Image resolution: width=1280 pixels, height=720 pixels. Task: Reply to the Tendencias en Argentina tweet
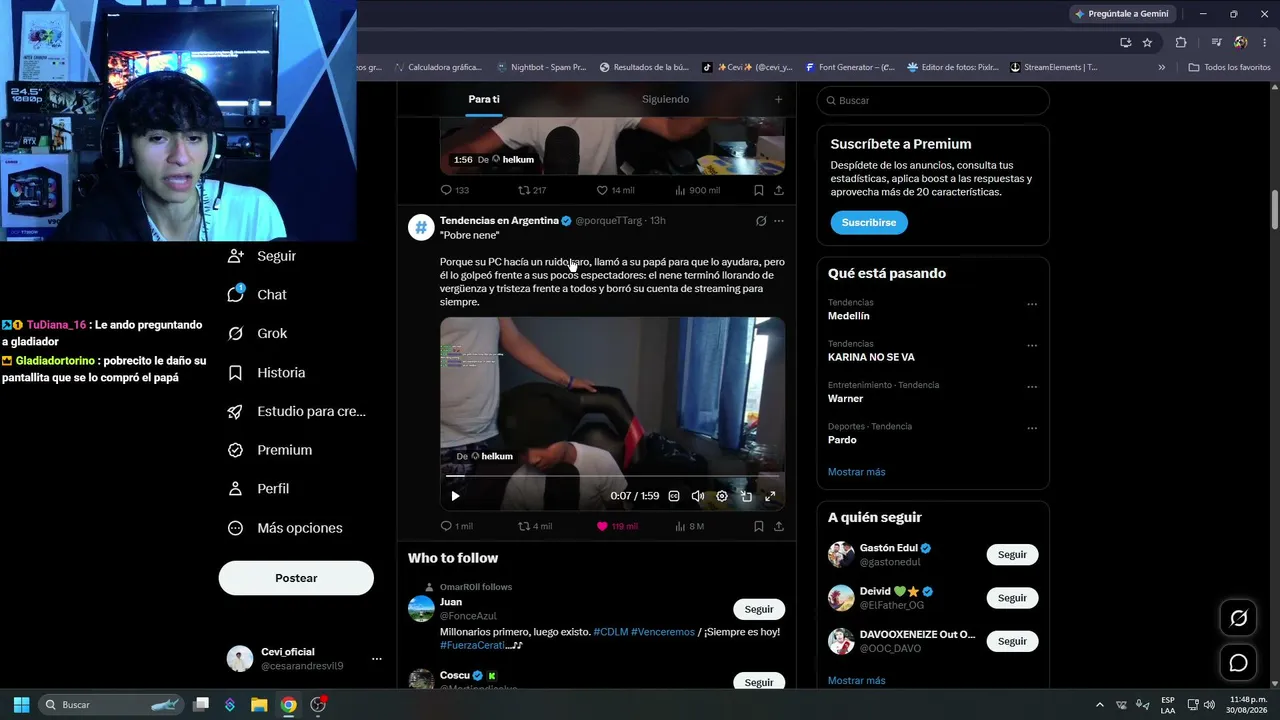456,526
